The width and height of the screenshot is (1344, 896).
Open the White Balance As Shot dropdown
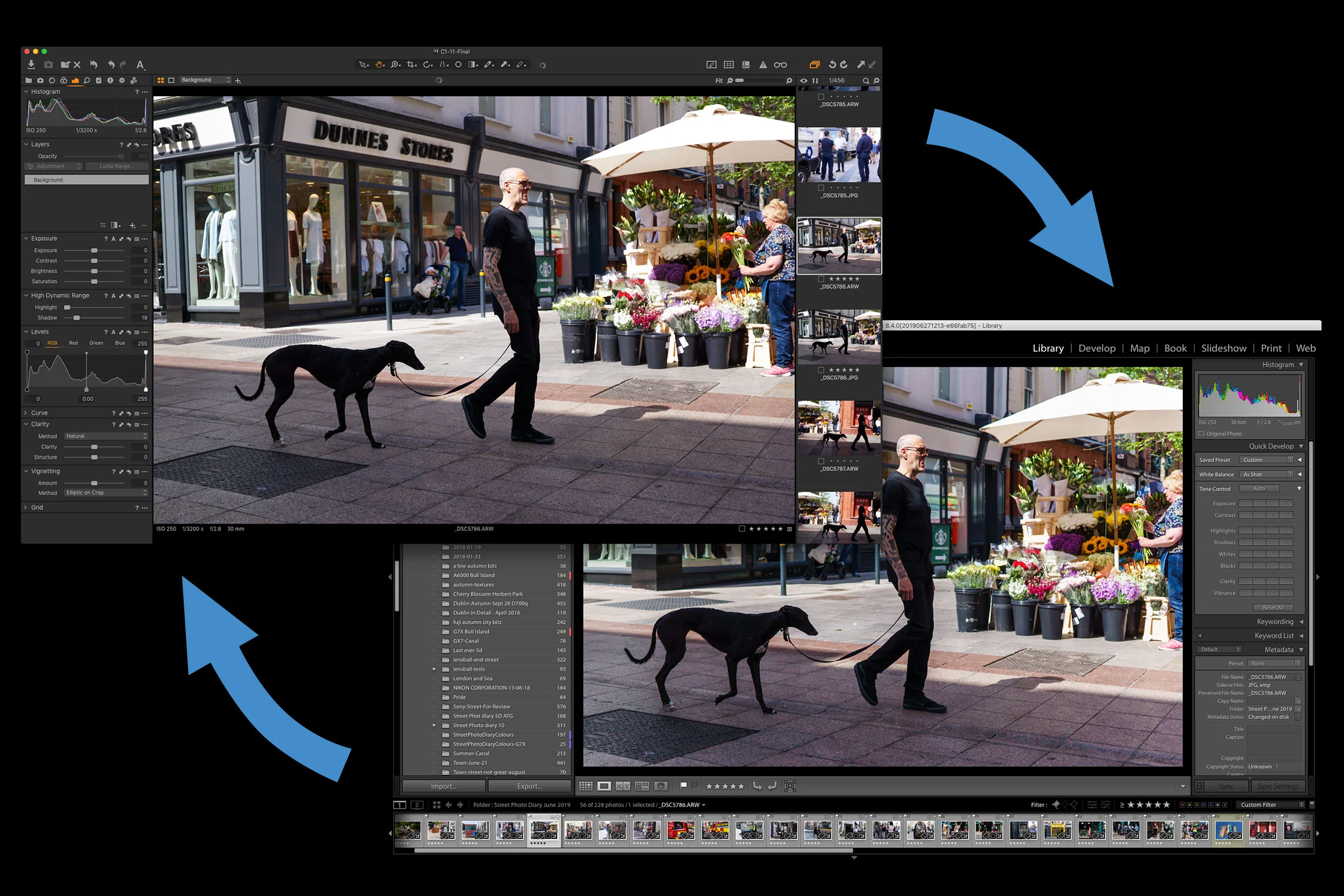pyautogui.click(x=1266, y=474)
